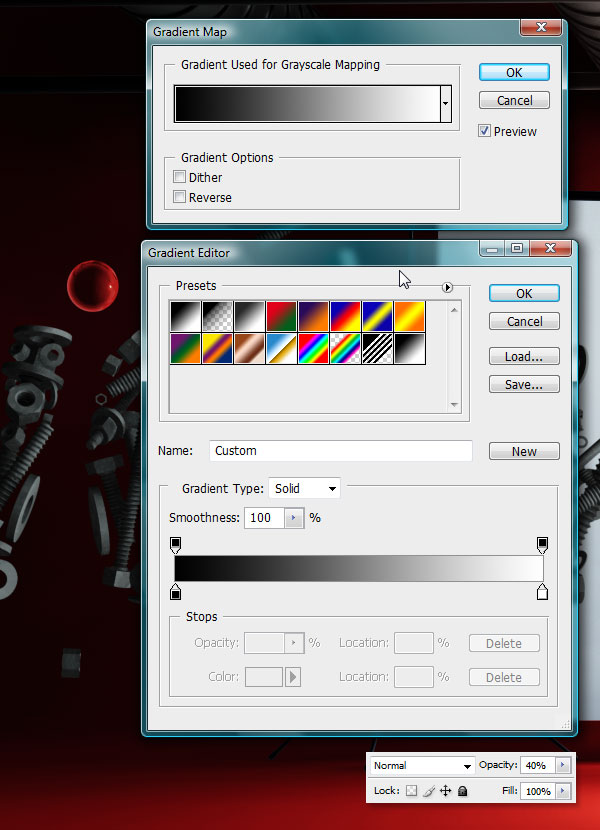Select the Yellow, Violet, Orange, Blue preset
The height and width of the screenshot is (830, 600).
click(x=217, y=349)
